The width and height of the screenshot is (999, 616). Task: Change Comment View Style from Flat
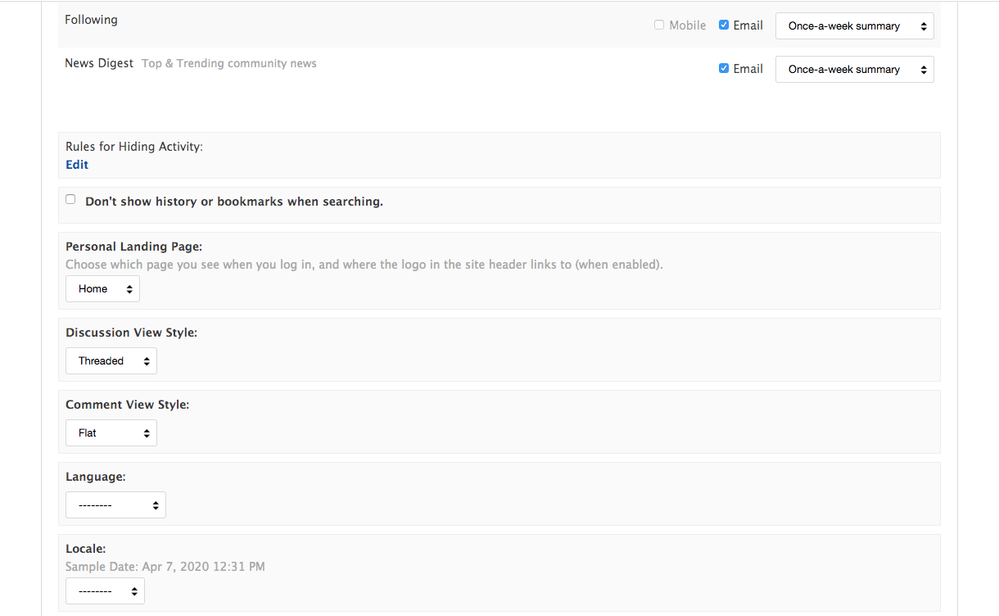(x=111, y=433)
